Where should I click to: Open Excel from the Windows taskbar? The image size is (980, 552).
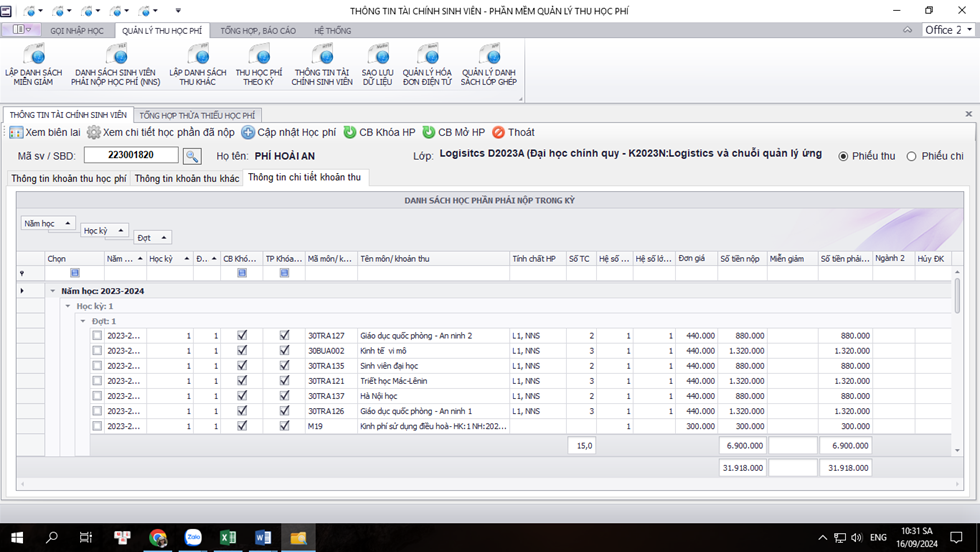[x=228, y=537]
